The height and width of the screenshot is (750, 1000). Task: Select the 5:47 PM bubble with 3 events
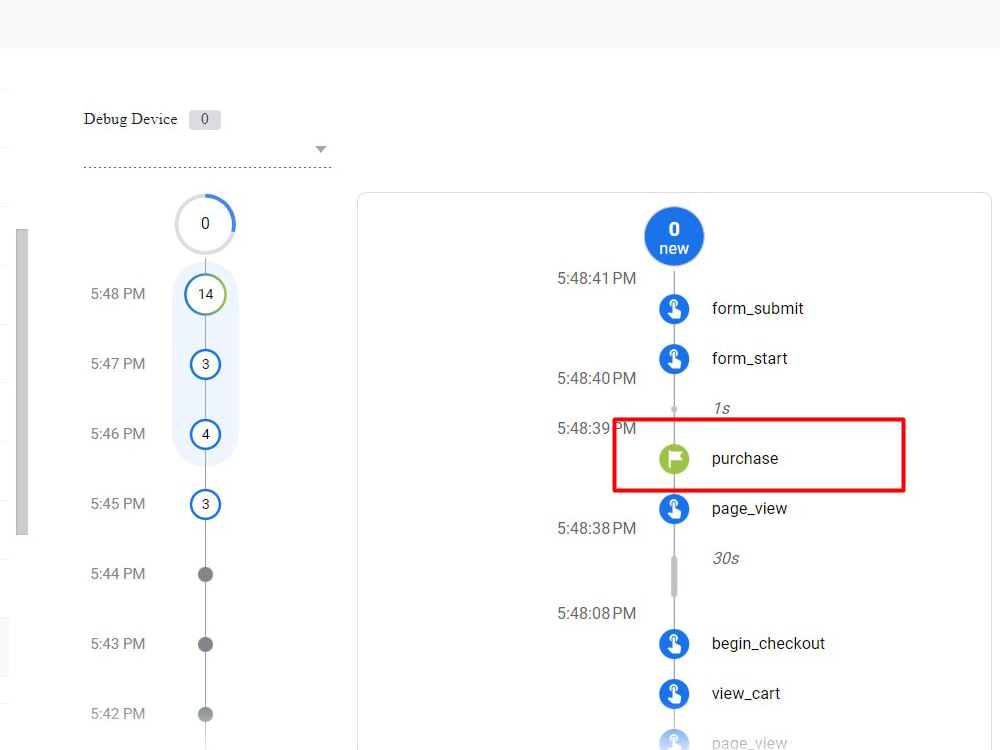tap(205, 364)
